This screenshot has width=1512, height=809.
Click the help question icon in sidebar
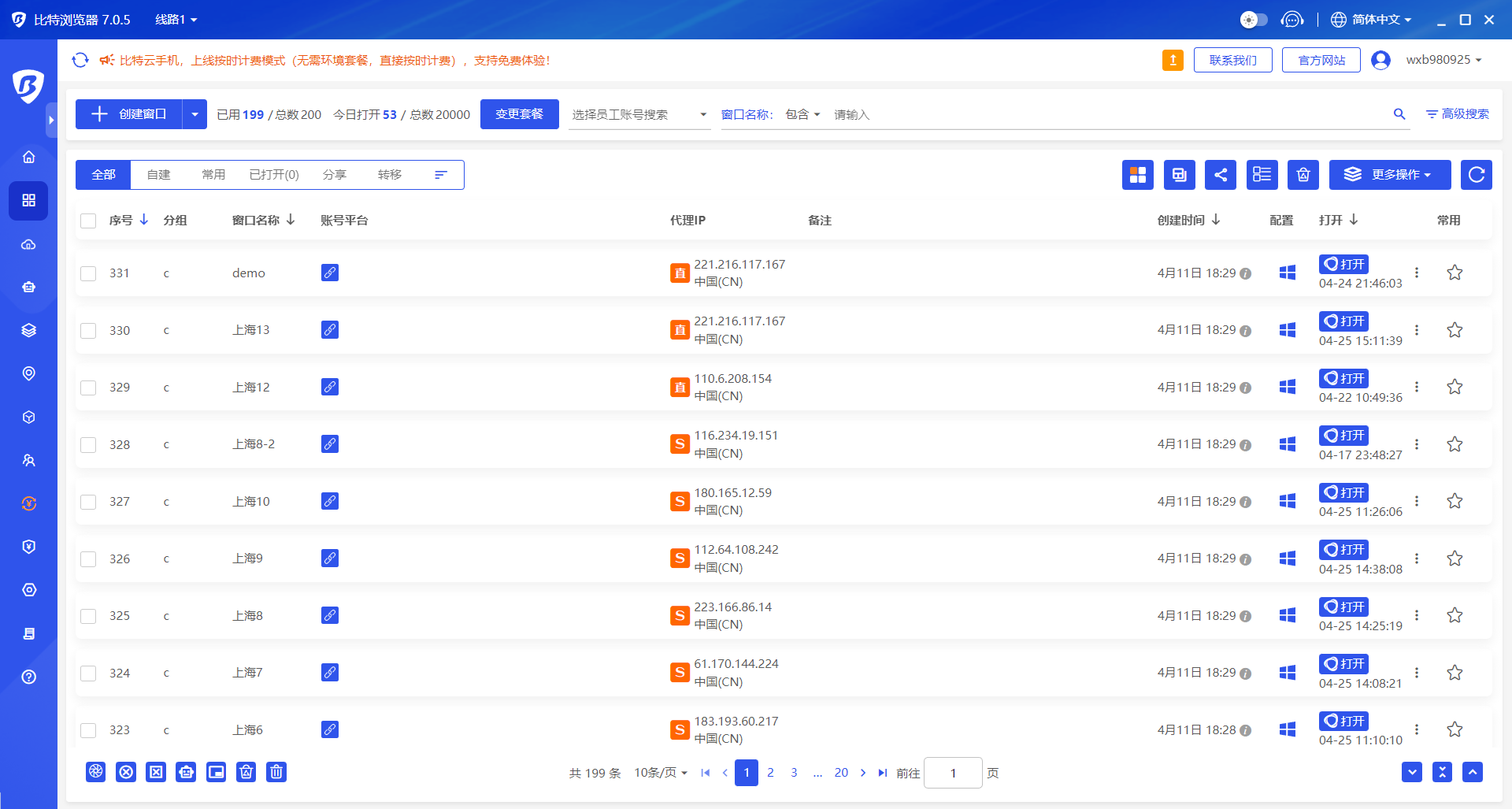coord(29,677)
